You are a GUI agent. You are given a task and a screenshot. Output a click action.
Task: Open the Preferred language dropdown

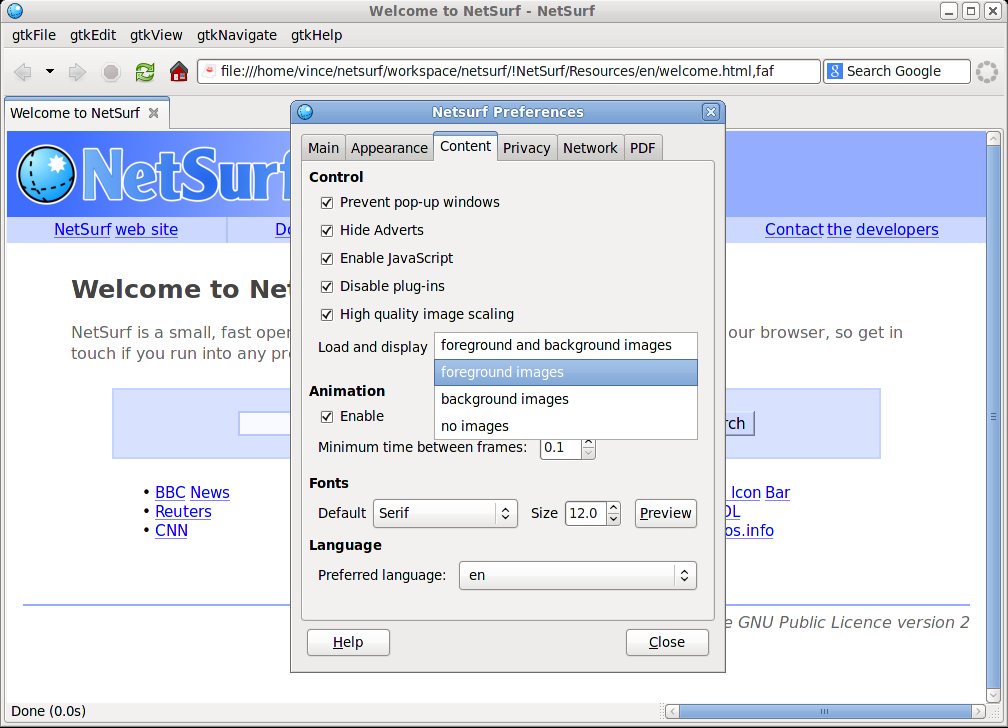577,576
